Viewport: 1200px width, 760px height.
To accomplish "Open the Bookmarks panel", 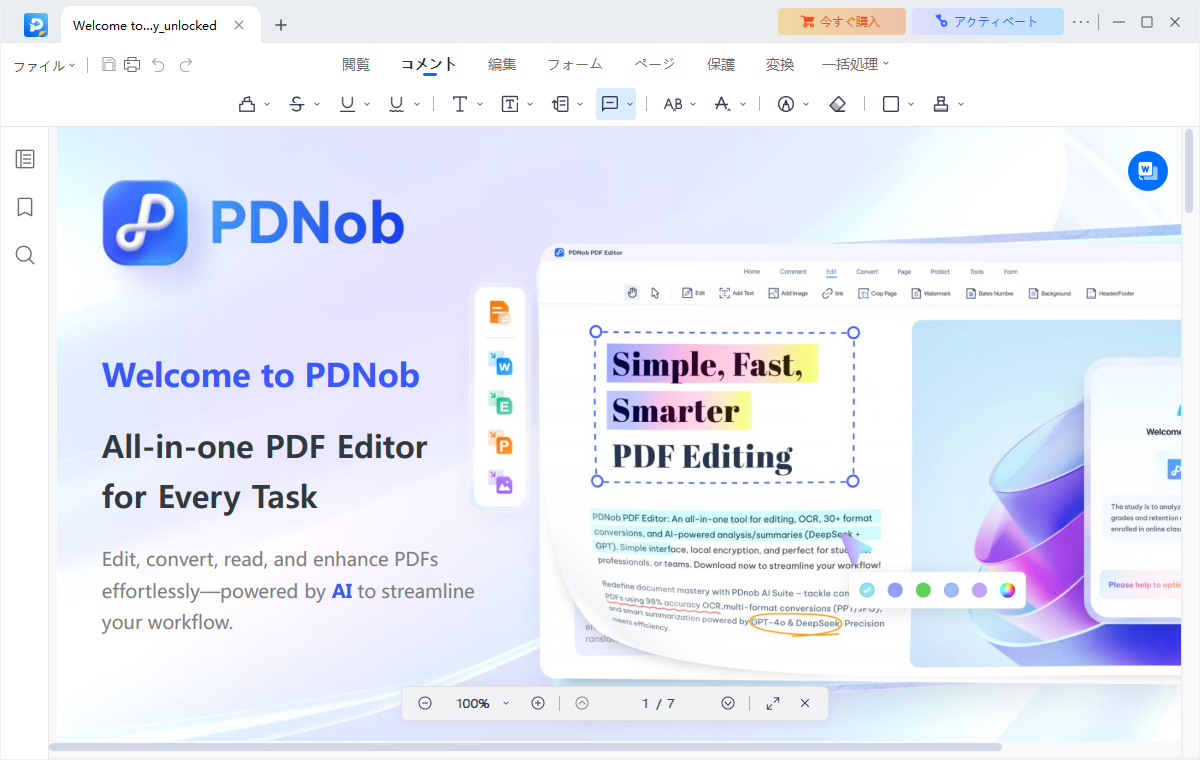I will pyautogui.click(x=25, y=207).
